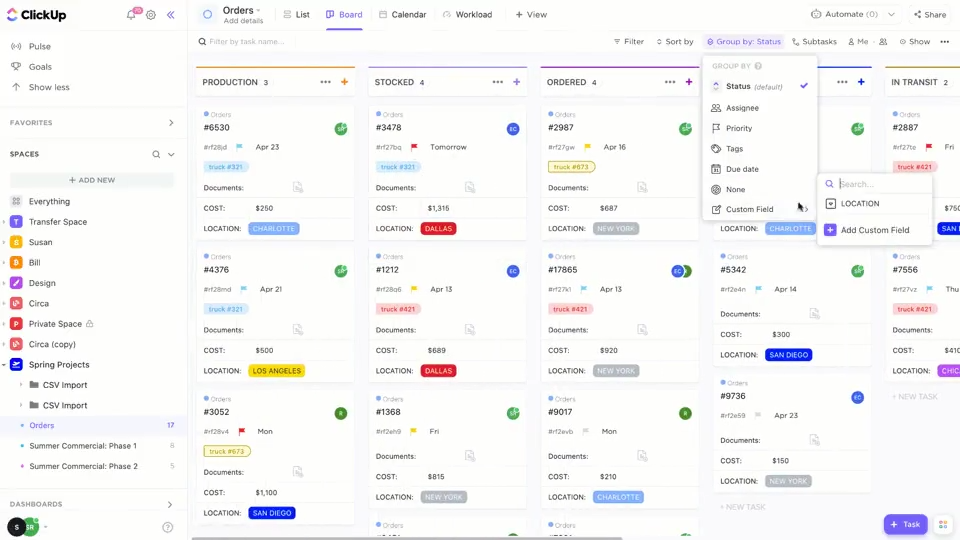Screen dimensions: 960x540
Task: Collapse the sidebar with double chevron
Action: pyautogui.click(x=171, y=15)
